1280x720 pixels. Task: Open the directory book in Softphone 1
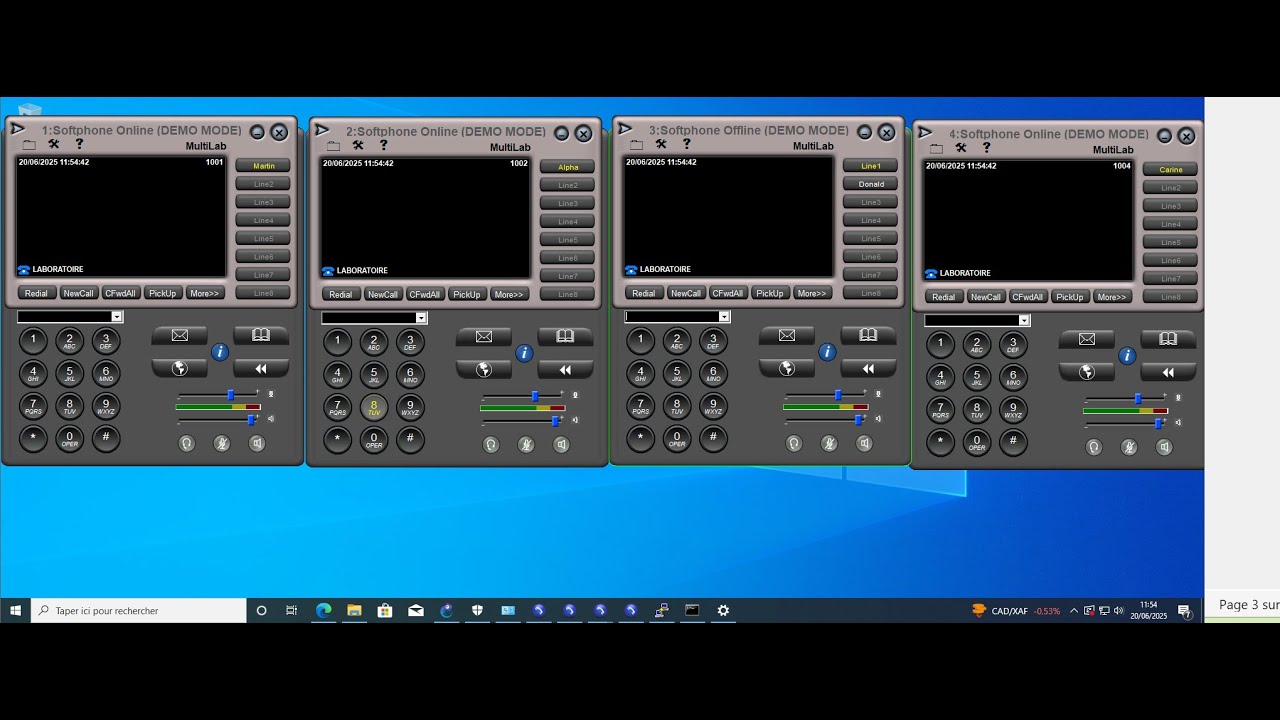point(261,336)
